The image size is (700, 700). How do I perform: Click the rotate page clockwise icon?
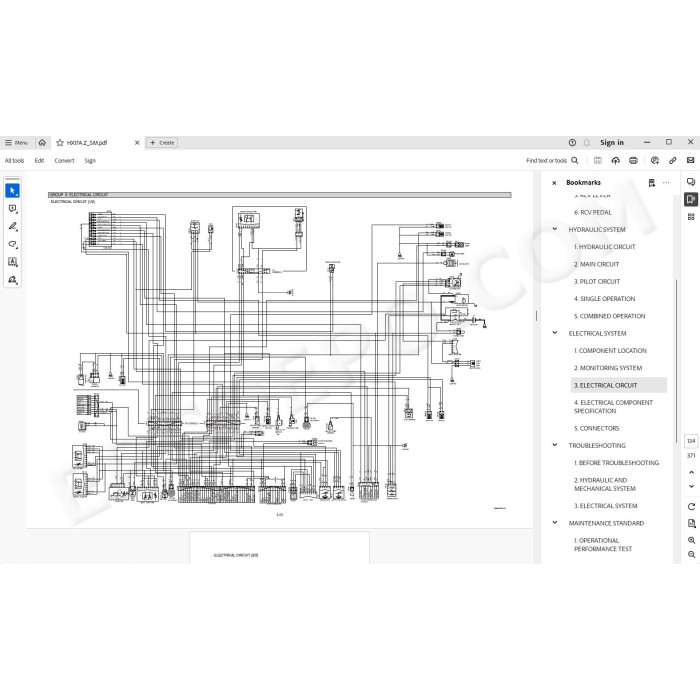pos(692,507)
